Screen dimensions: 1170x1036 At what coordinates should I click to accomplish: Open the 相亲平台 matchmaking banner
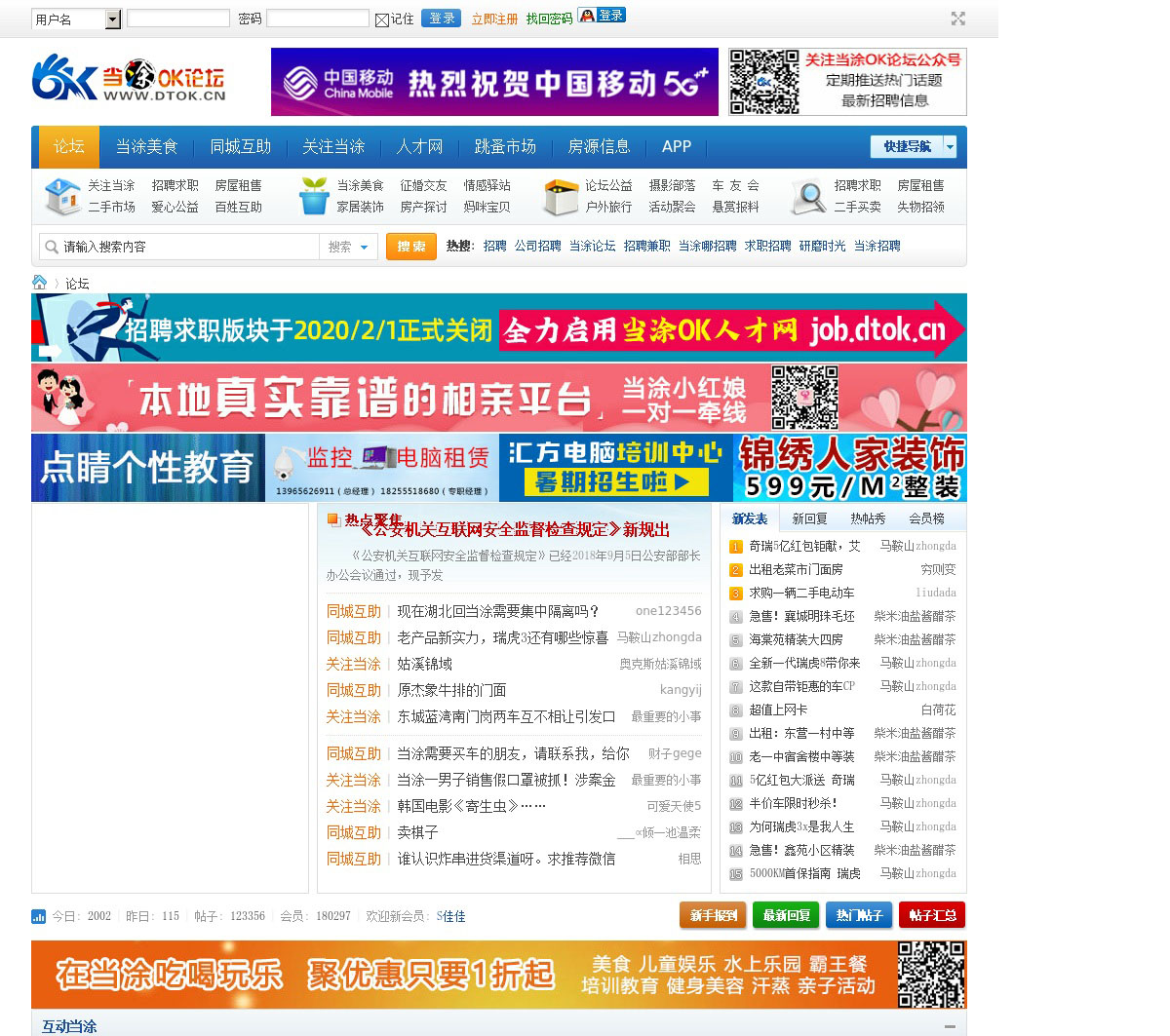(499, 398)
